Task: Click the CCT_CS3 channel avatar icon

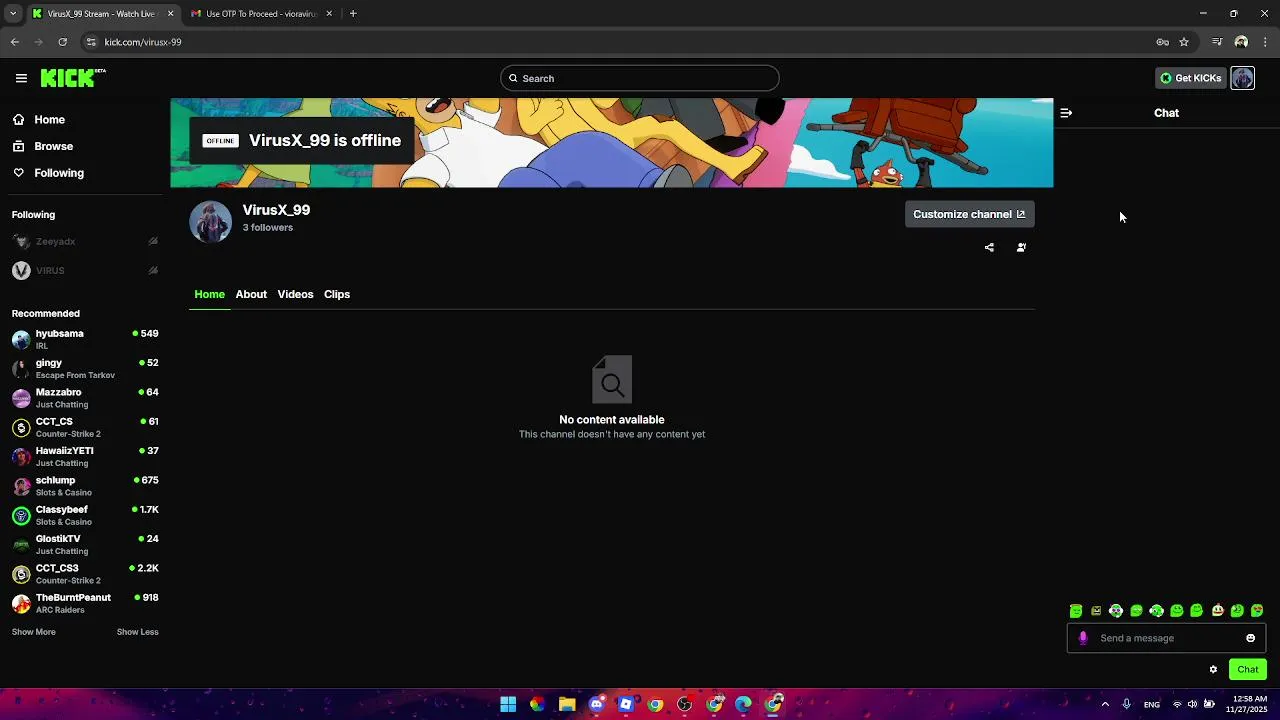Action: tap(21, 574)
